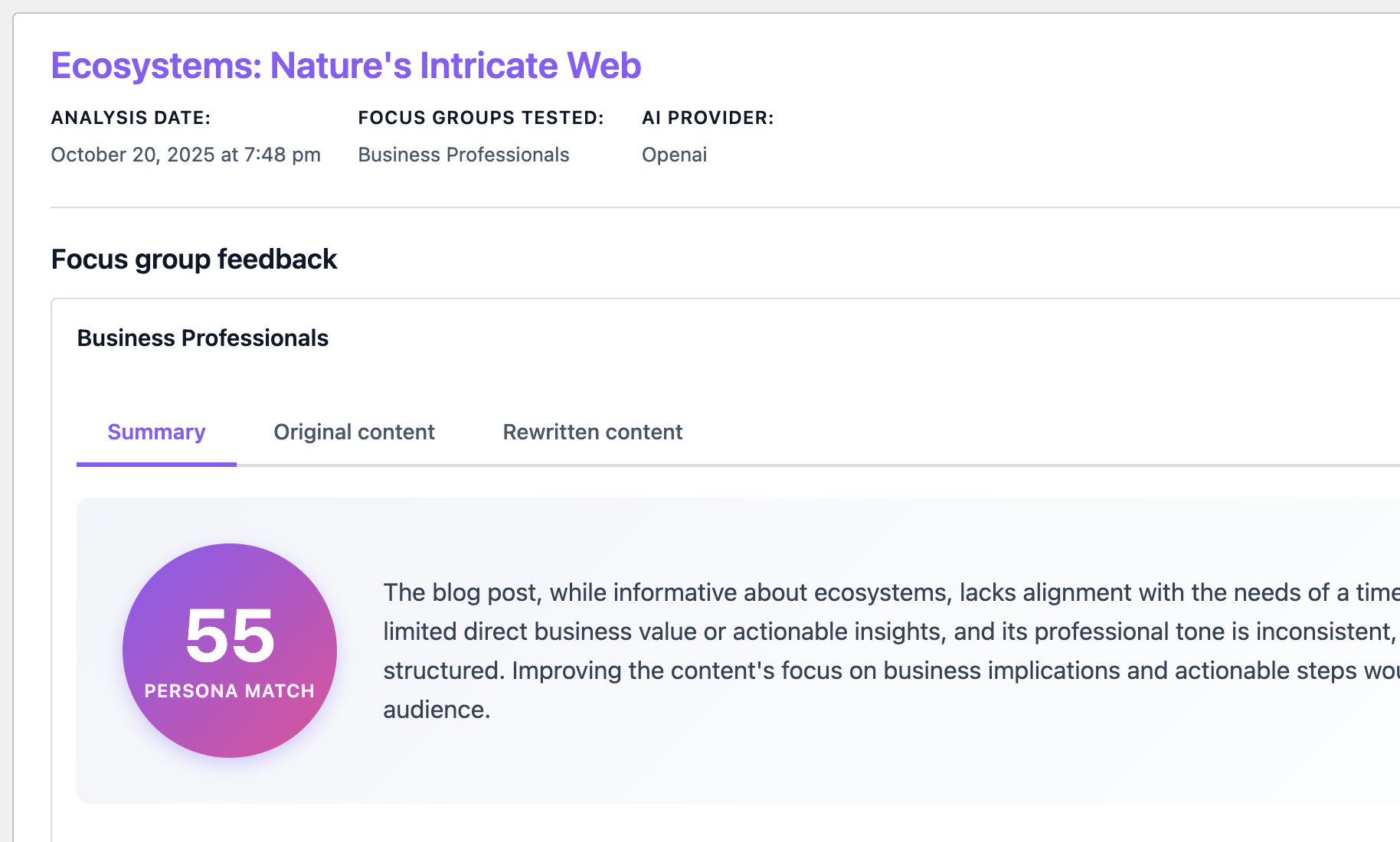Image resolution: width=1400 pixels, height=842 pixels.
Task: Click the FOCUS GROUPS TESTED label
Action: tap(481, 118)
